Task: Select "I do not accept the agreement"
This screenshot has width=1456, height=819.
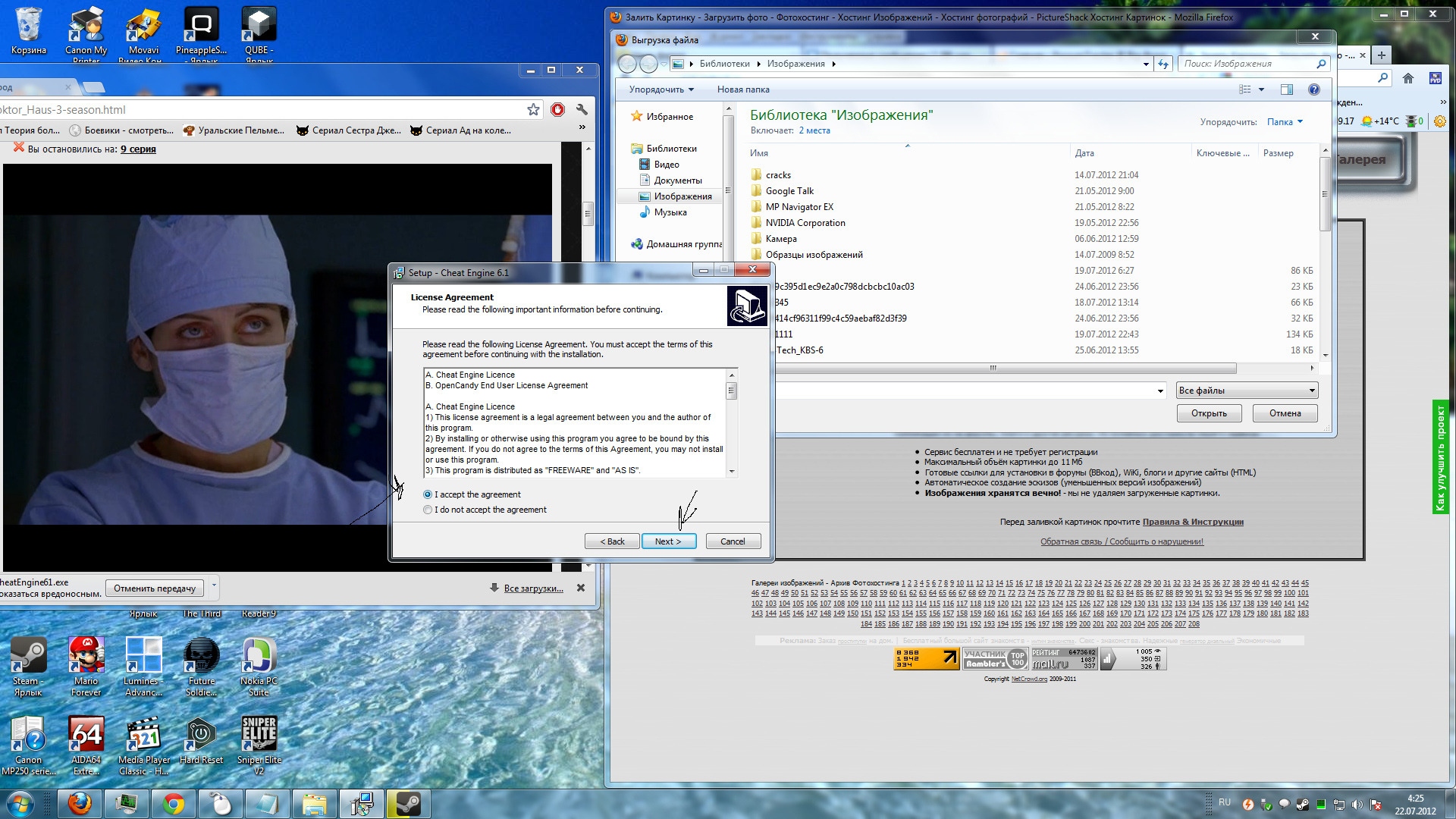Action: [428, 510]
